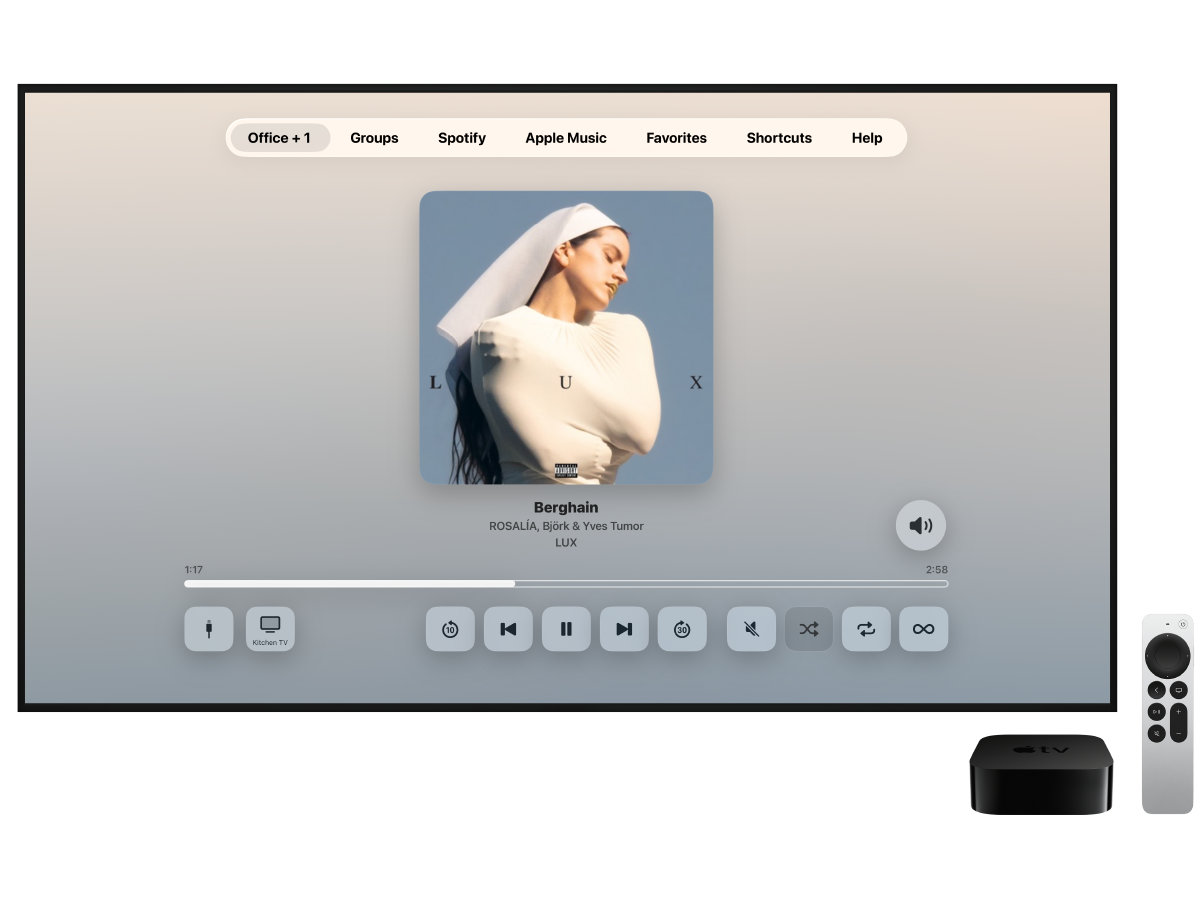Skip back 10 seconds
The height and width of the screenshot is (900, 1200).
pos(450,629)
